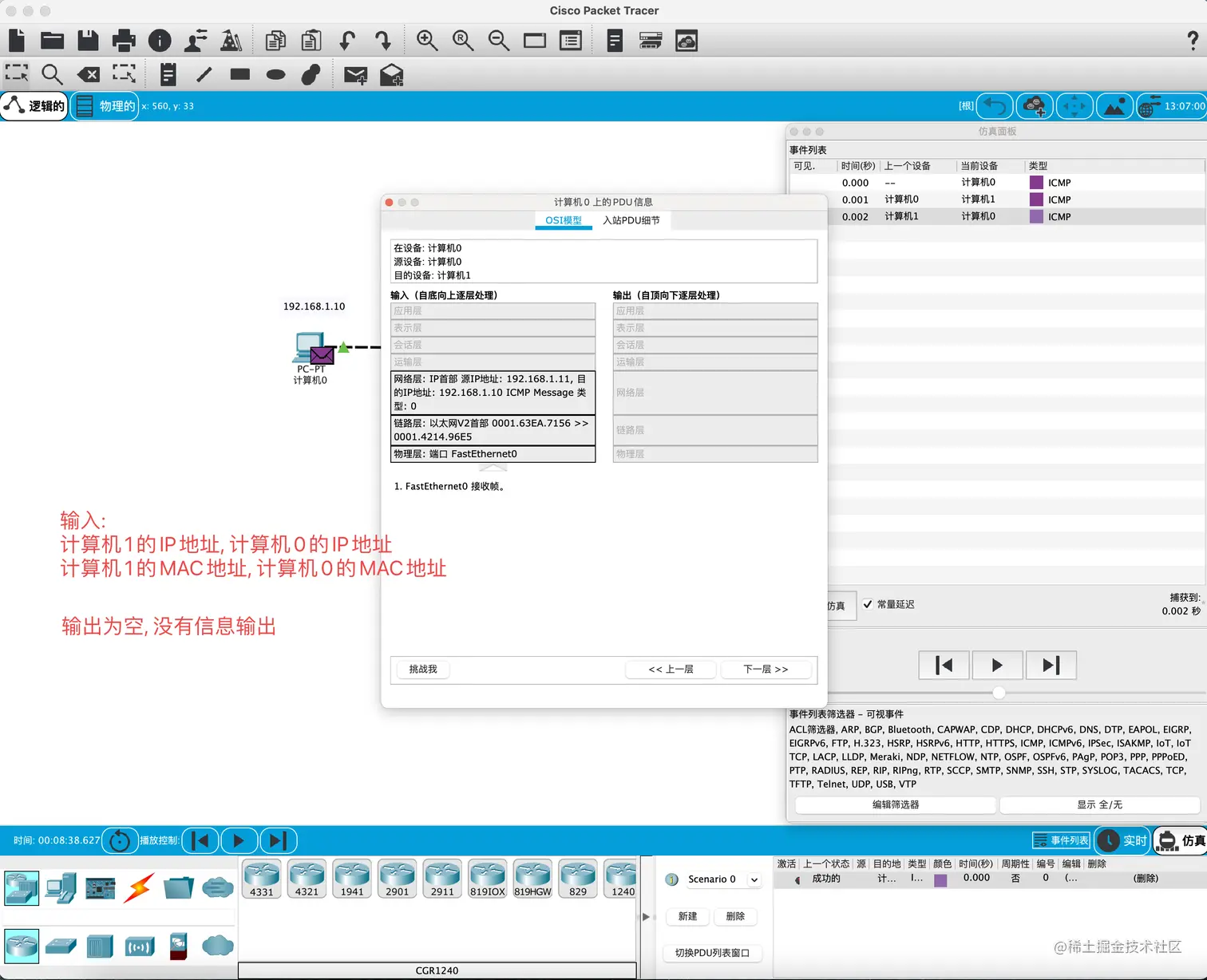1207x980 pixels.
Task: Click the purple color swatch in PDU row
Action: click(x=941, y=880)
